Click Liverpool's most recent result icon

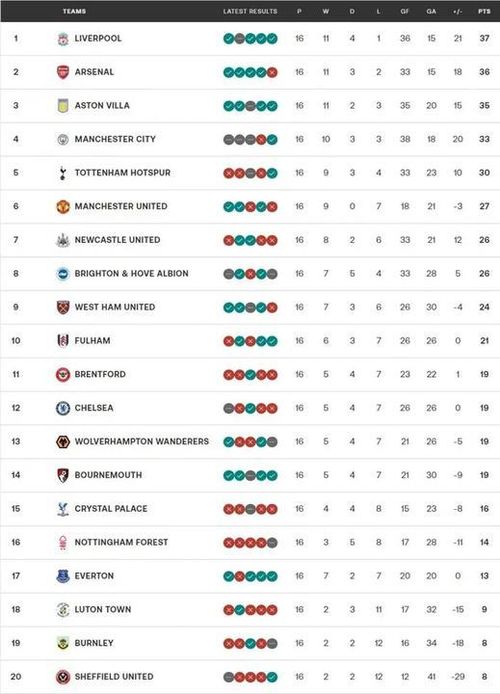pos(272,39)
